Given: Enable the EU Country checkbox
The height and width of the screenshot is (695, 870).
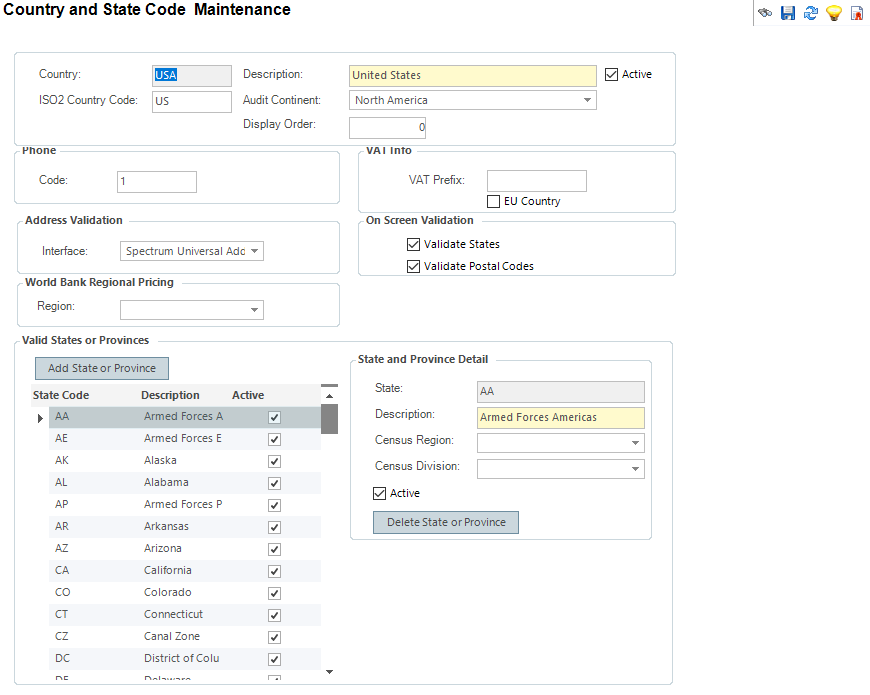Looking at the screenshot, I should pos(493,201).
